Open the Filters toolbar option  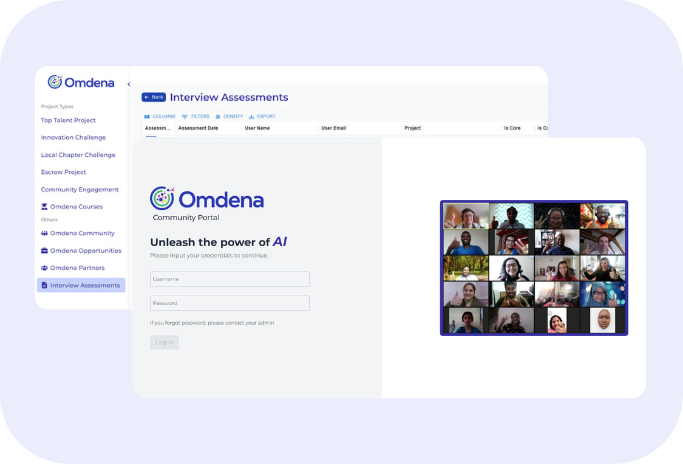(x=196, y=116)
